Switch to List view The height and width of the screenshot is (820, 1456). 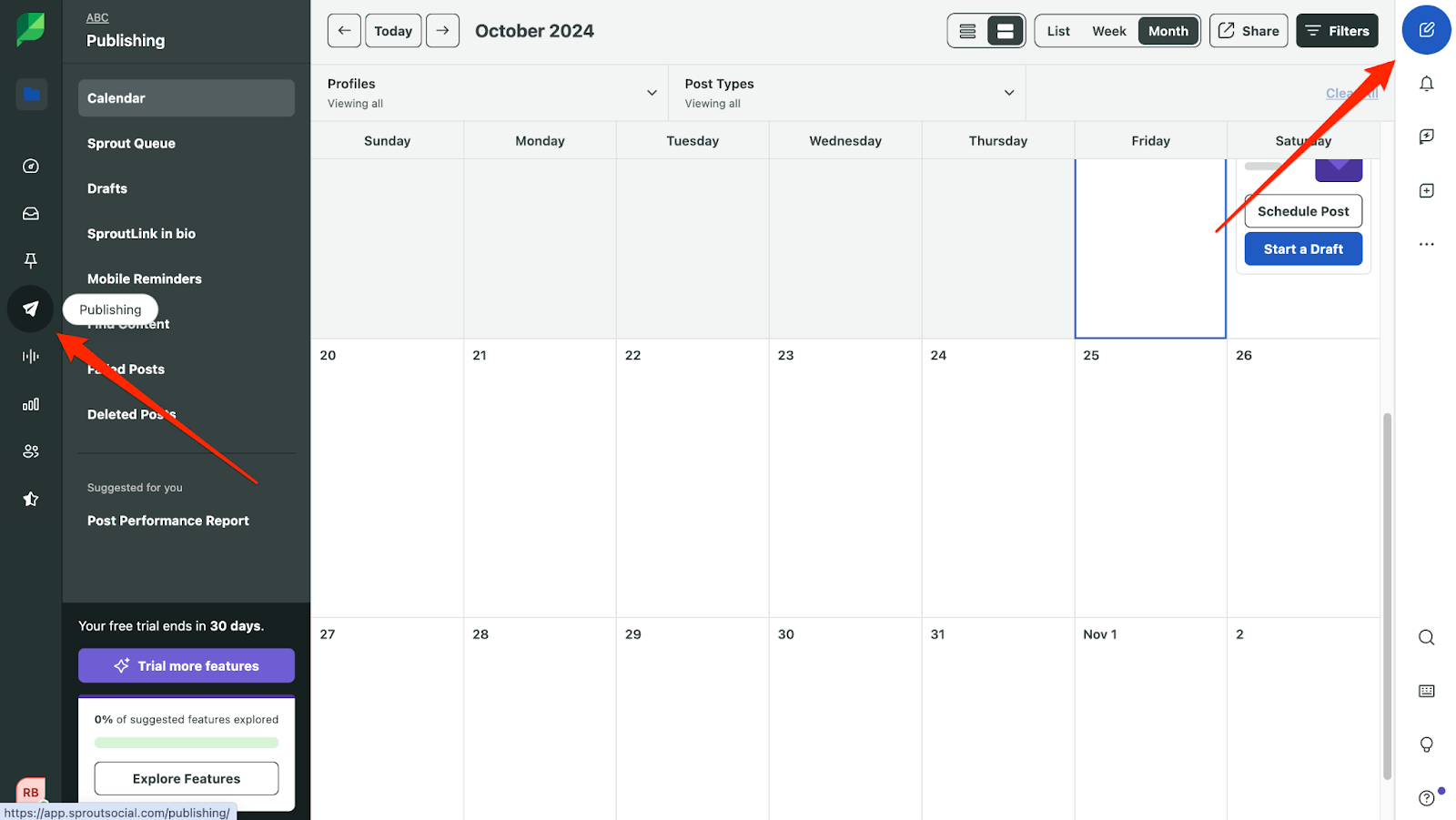tap(1057, 30)
